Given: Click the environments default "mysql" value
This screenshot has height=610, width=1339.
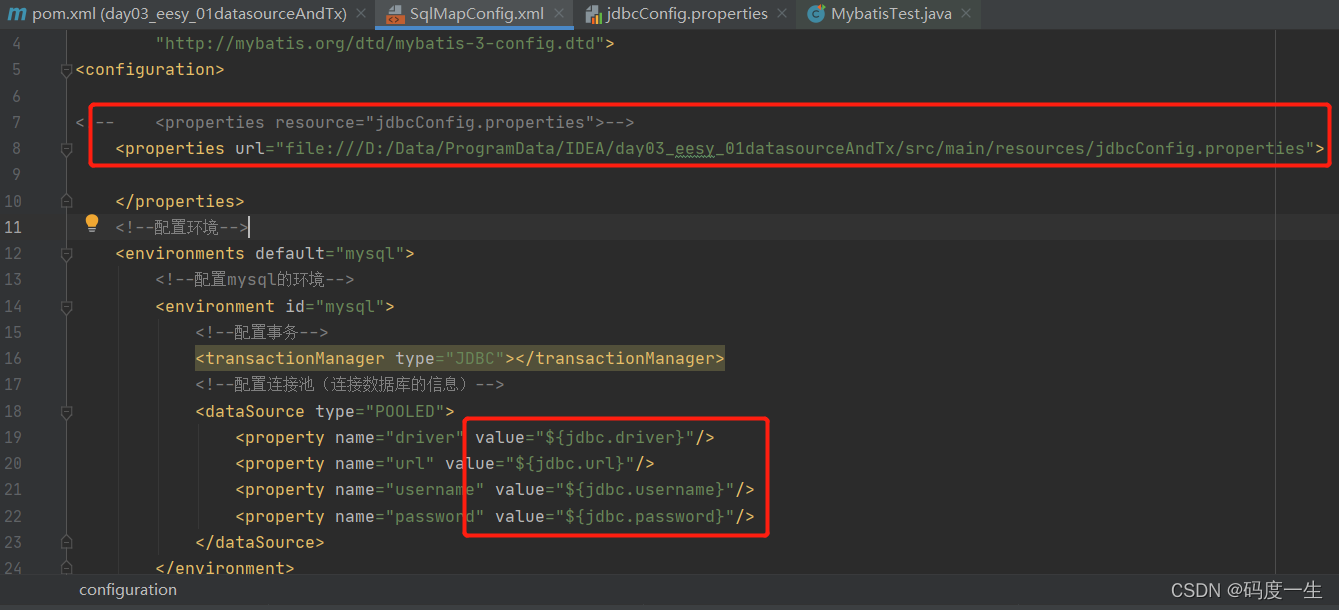Looking at the screenshot, I should coord(370,253).
